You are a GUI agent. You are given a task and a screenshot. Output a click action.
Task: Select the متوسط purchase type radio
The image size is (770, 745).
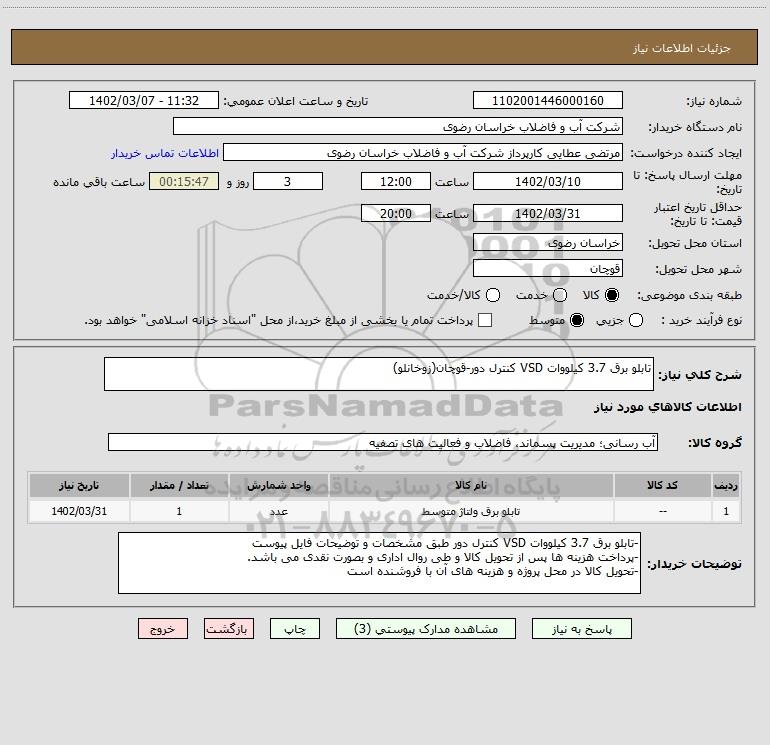pyautogui.click(x=577, y=320)
